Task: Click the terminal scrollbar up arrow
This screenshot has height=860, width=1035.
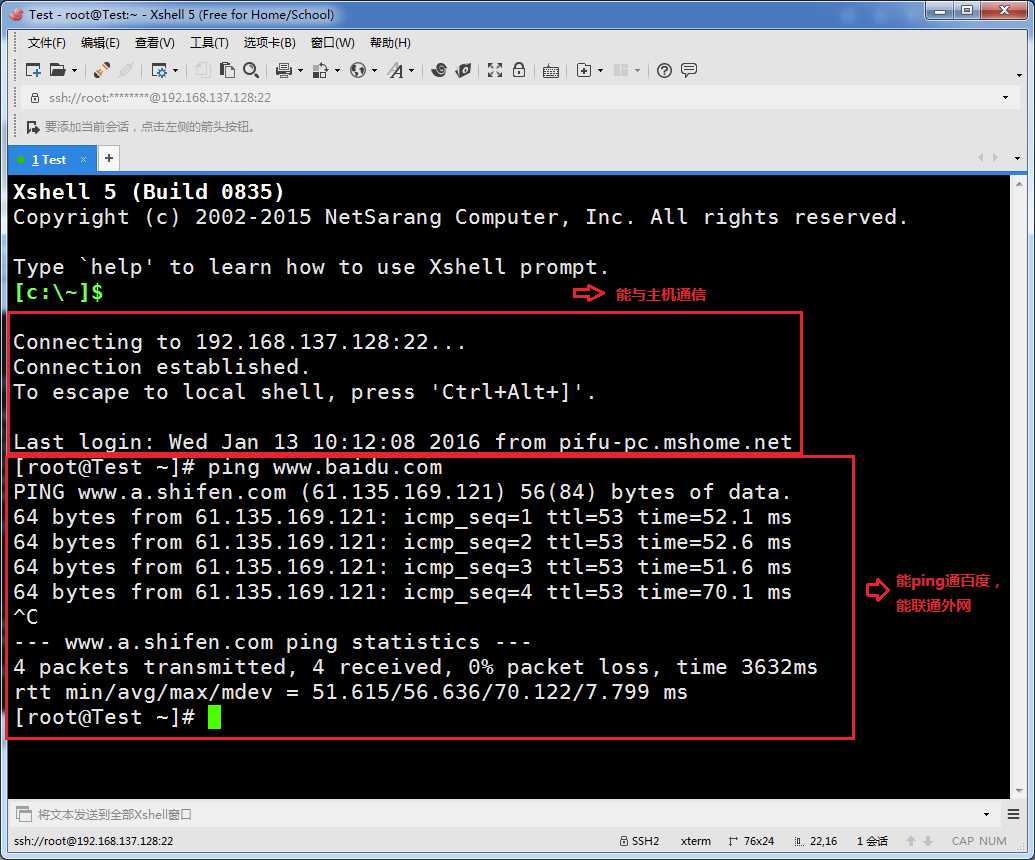Action: tap(1019, 185)
